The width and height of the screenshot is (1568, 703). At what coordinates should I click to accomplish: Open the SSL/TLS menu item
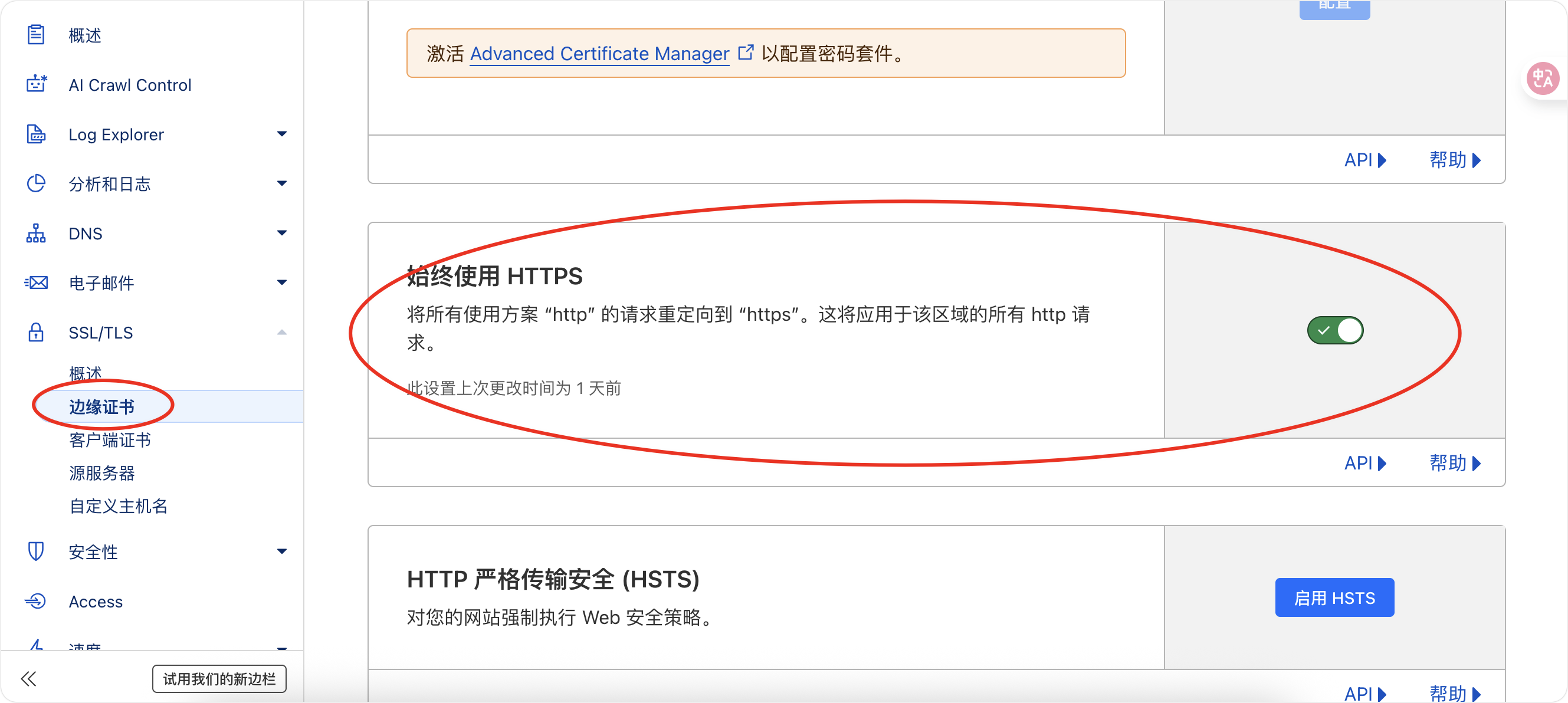click(100, 333)
